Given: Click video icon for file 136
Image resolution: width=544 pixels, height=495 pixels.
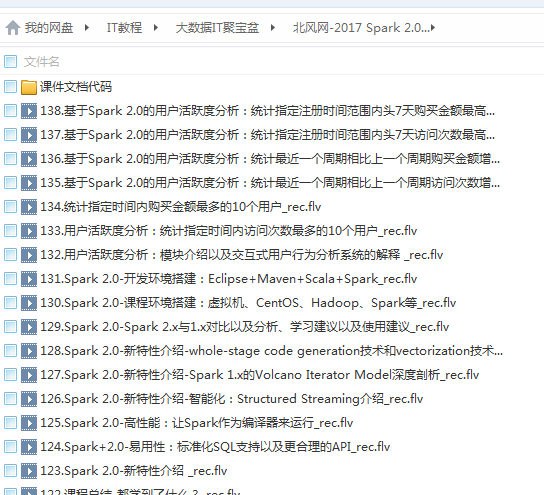Looking at the screenshot, I should click(x=29, y=159).
